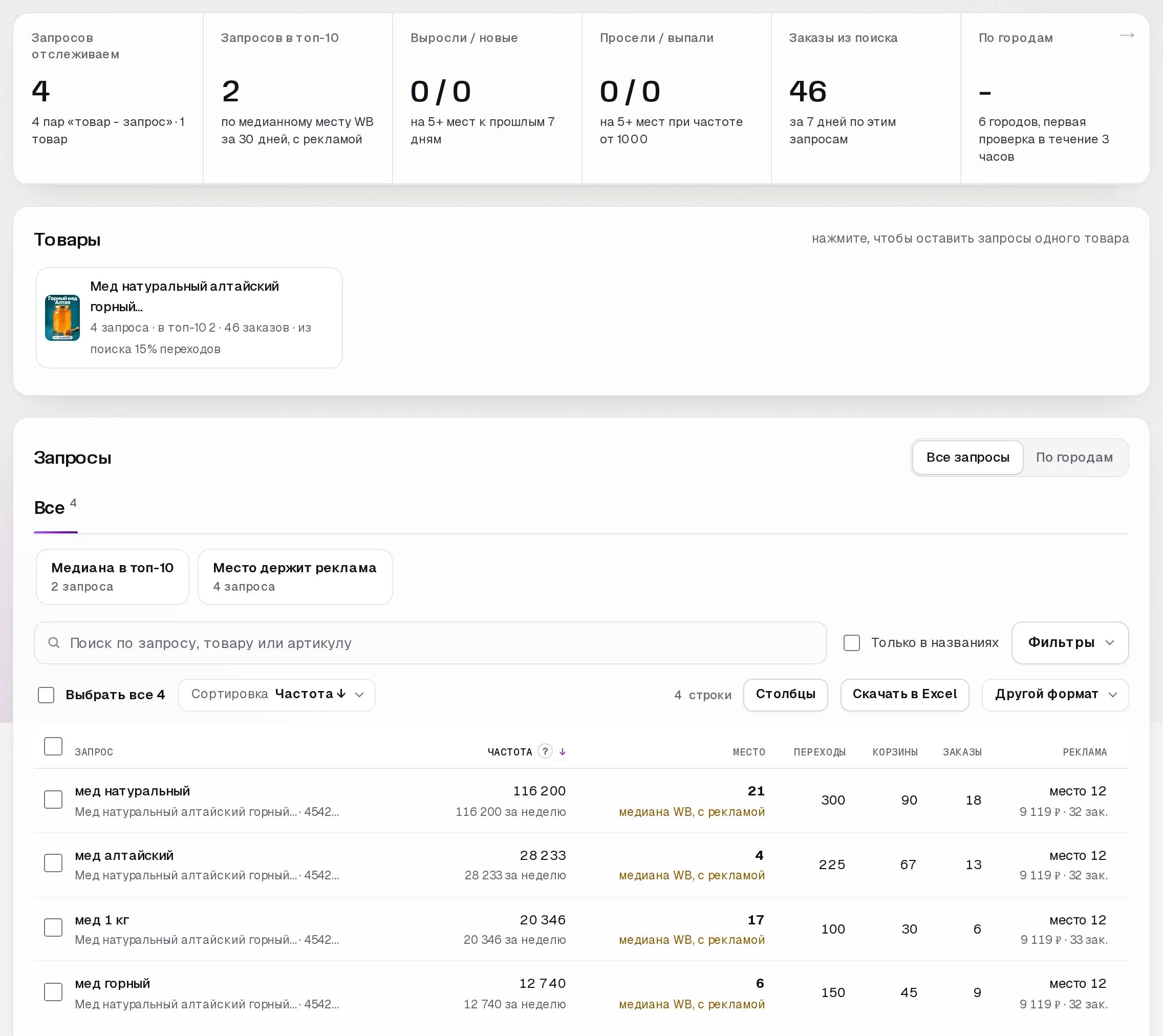Click the Переходы column header

click(819, 752)
